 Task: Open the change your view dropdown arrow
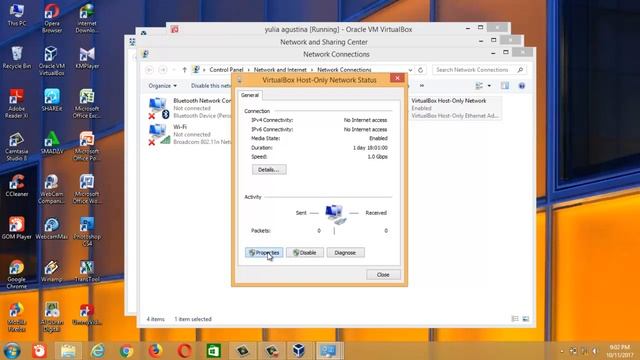(489, 86)
